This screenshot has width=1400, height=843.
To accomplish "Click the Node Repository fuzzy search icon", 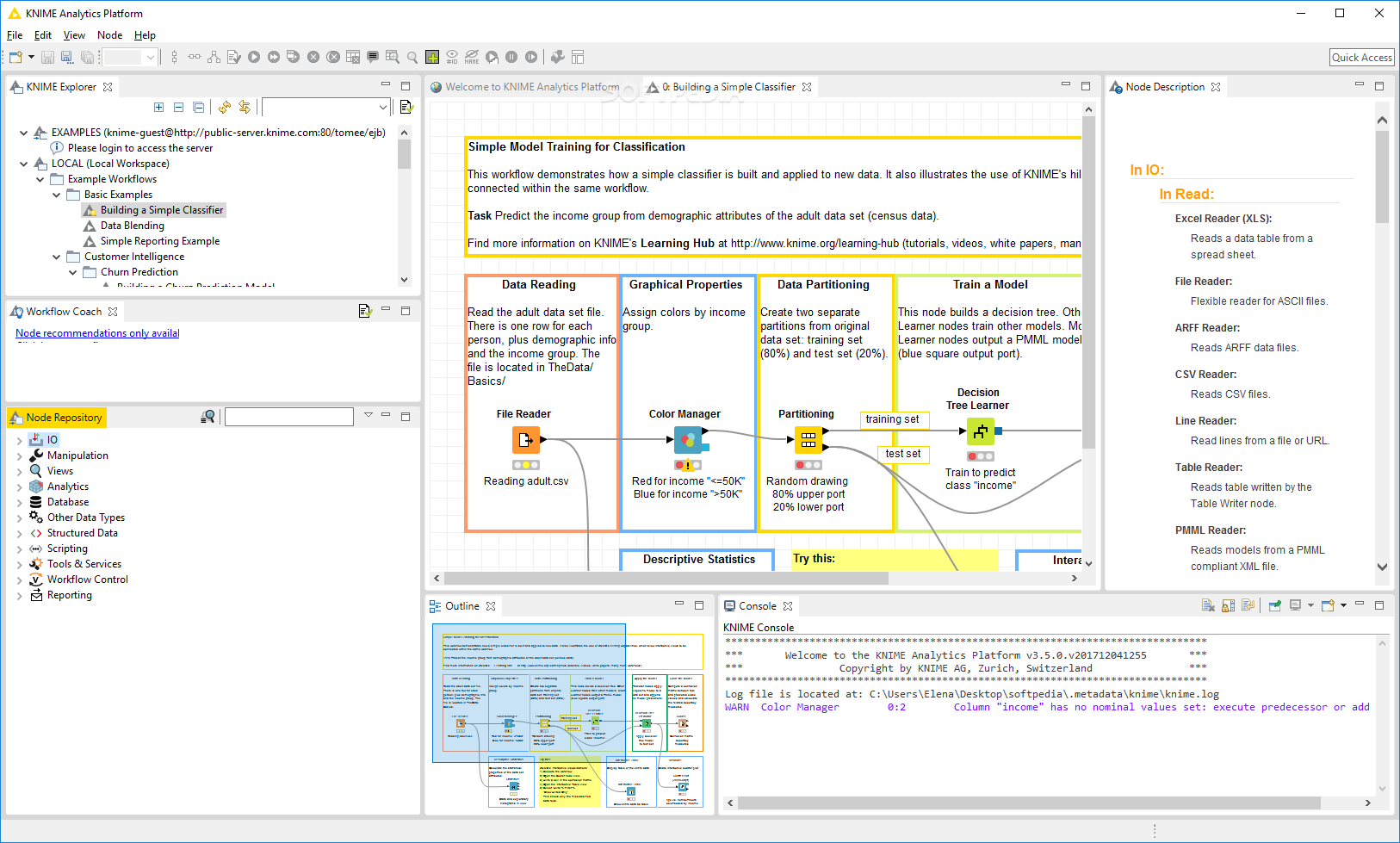I will 208,417.
